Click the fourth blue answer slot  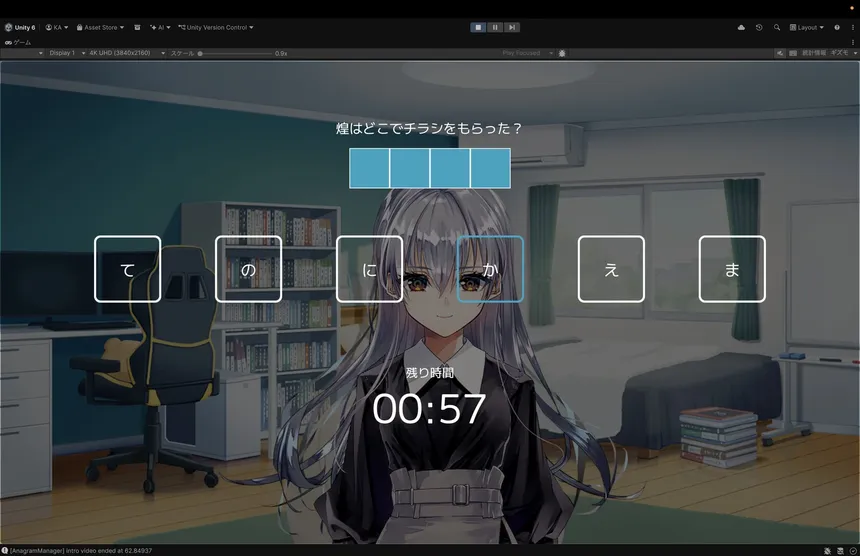[x=490, y=168]
